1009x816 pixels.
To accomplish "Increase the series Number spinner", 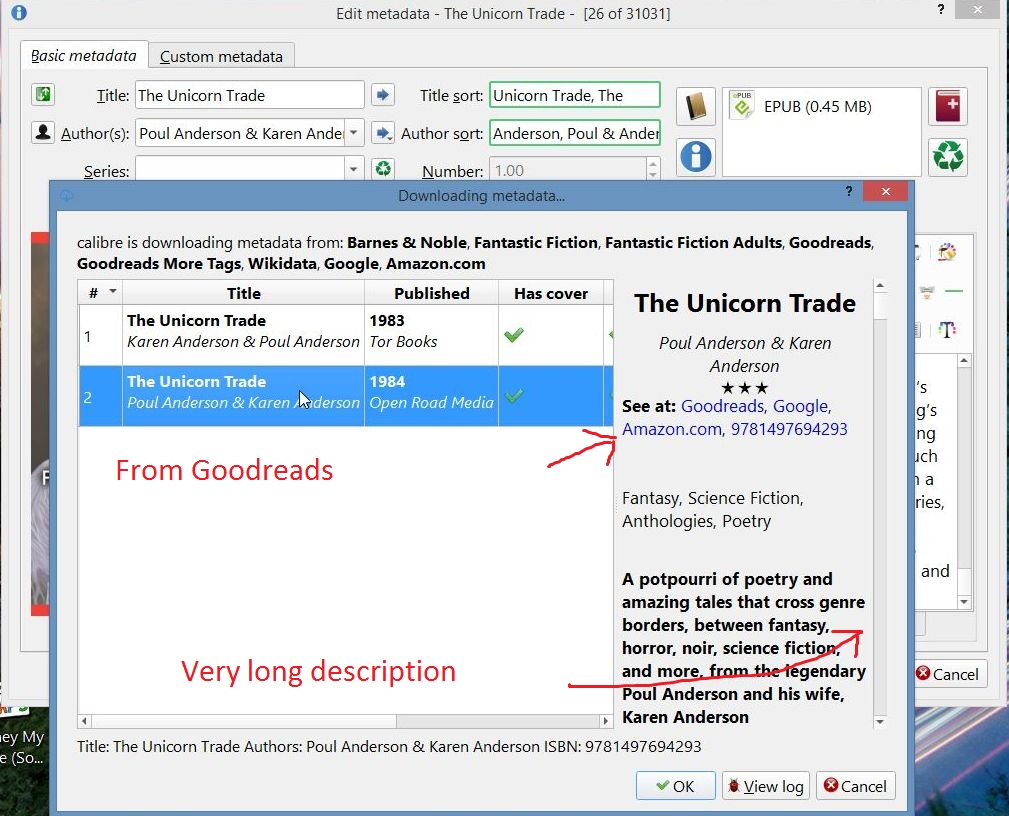I will (x=653, y=163).
